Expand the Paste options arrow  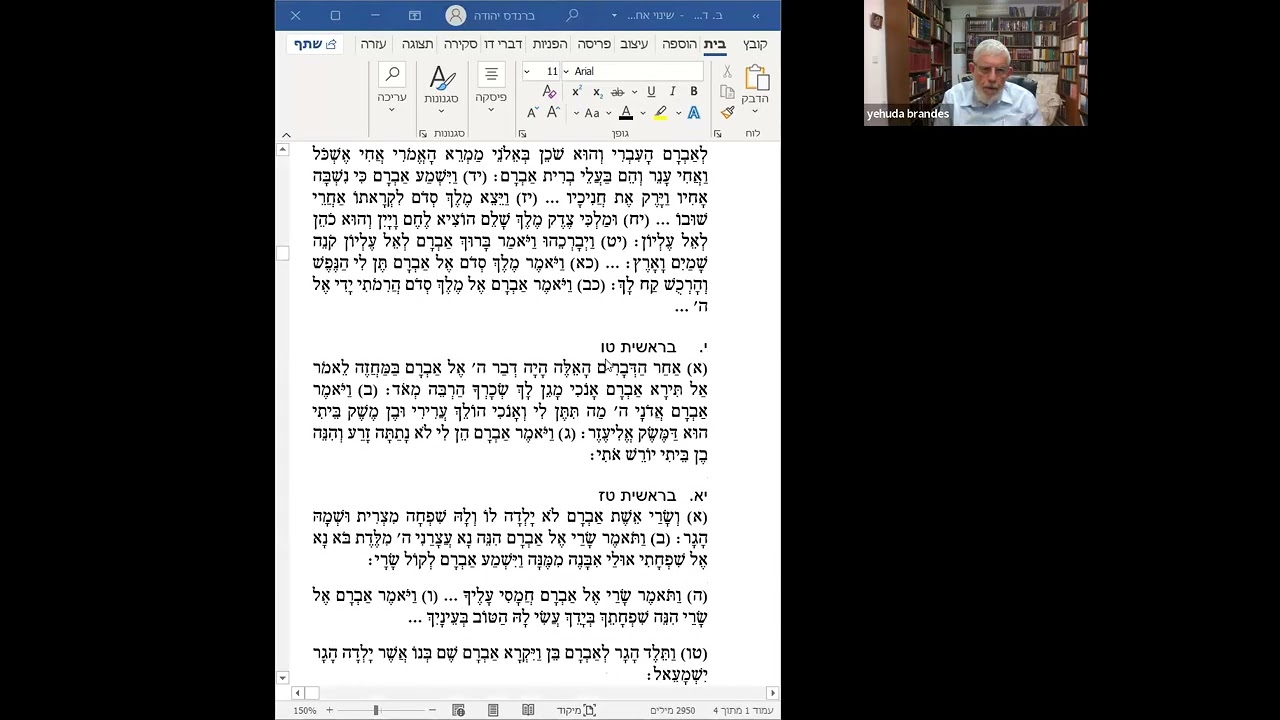pyautogui.click(x=755, y=111)
